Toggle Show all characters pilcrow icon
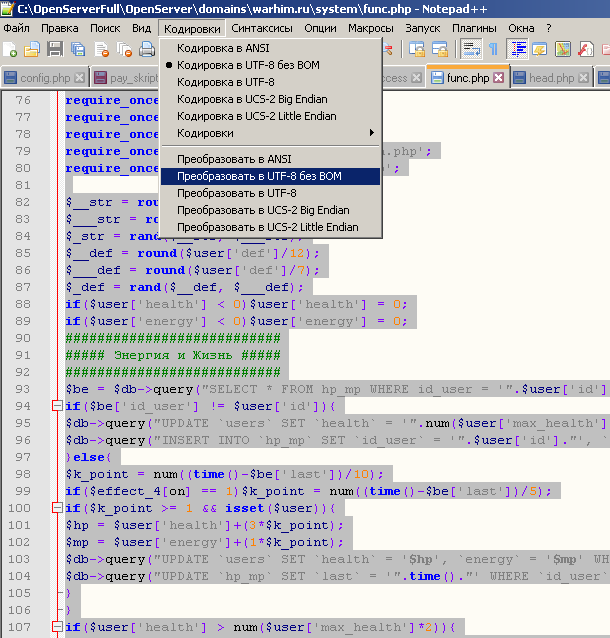The image size is (610, 638). (493, 49)
